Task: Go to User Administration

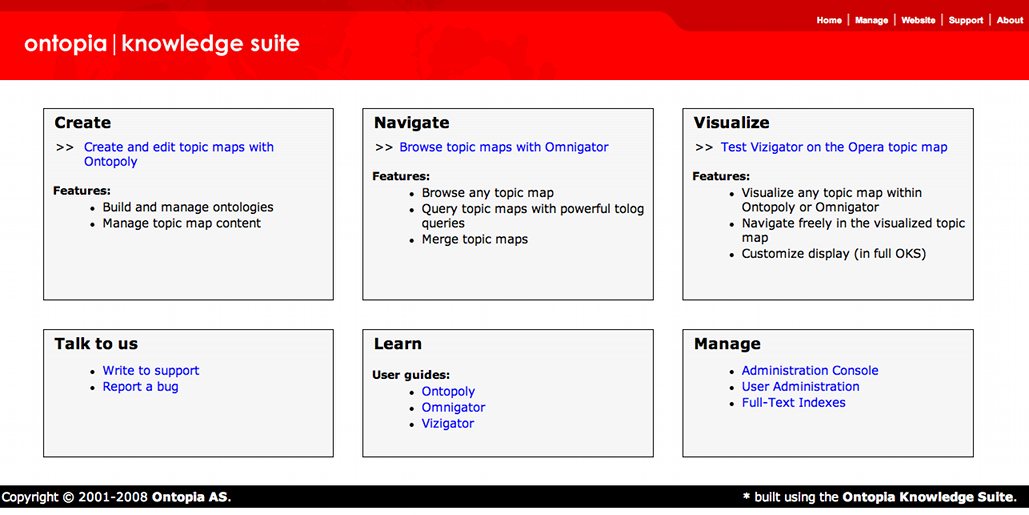Action: pos(800,386)
